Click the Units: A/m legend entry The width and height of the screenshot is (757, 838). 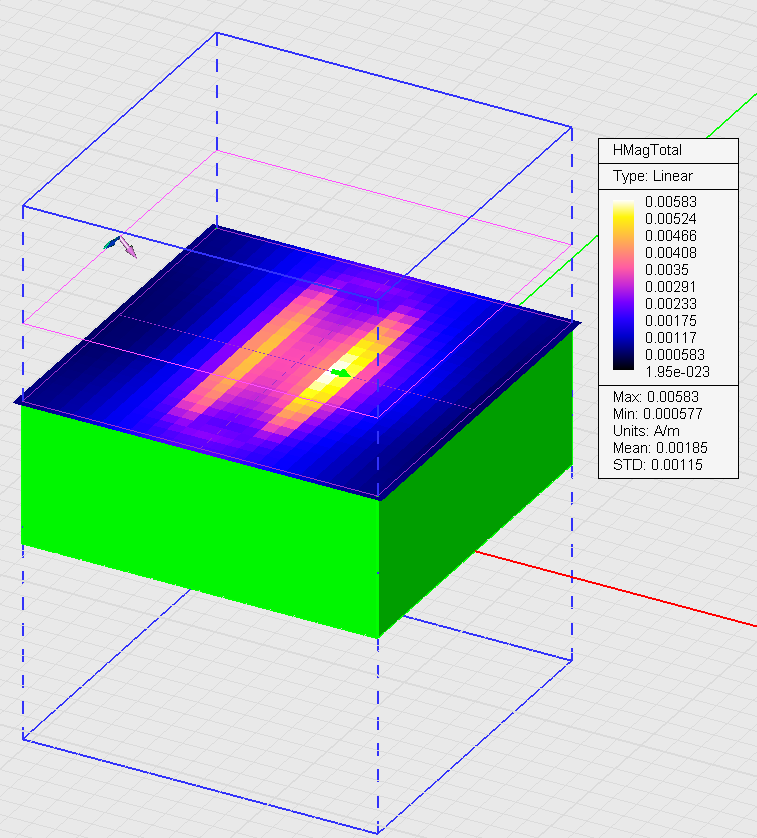[x=648, y=430]
